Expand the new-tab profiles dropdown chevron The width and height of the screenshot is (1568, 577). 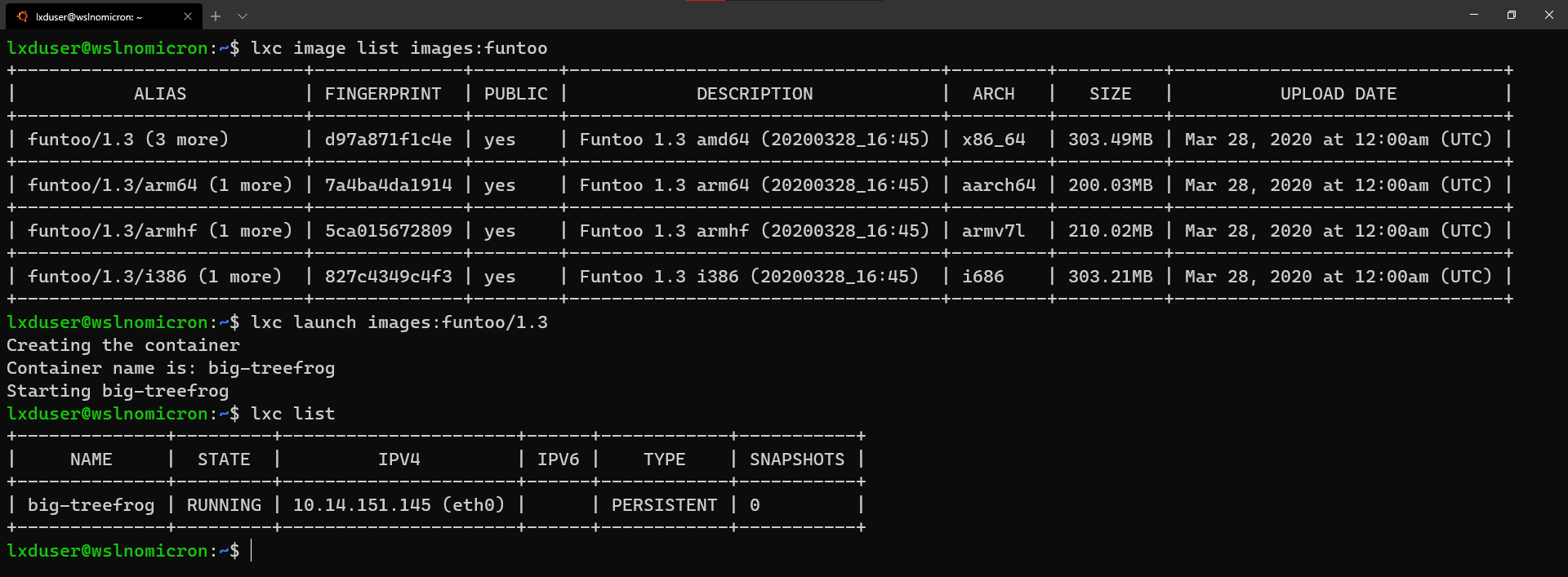pos(243,16)
